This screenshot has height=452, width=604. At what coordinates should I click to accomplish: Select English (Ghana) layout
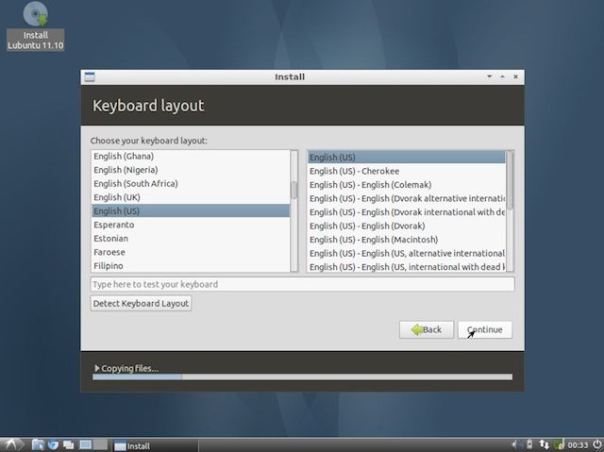[191, 156]
